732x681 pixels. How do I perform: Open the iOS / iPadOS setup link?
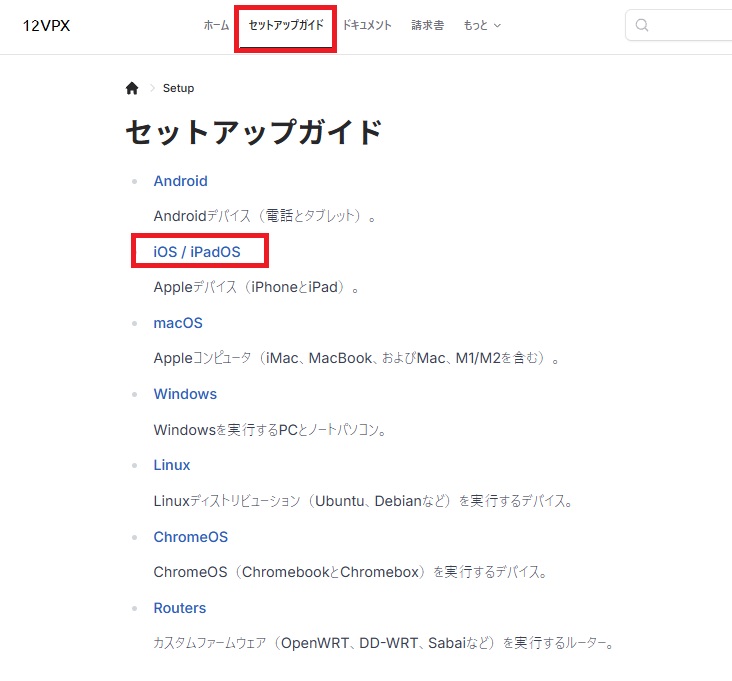click(197, 252)
